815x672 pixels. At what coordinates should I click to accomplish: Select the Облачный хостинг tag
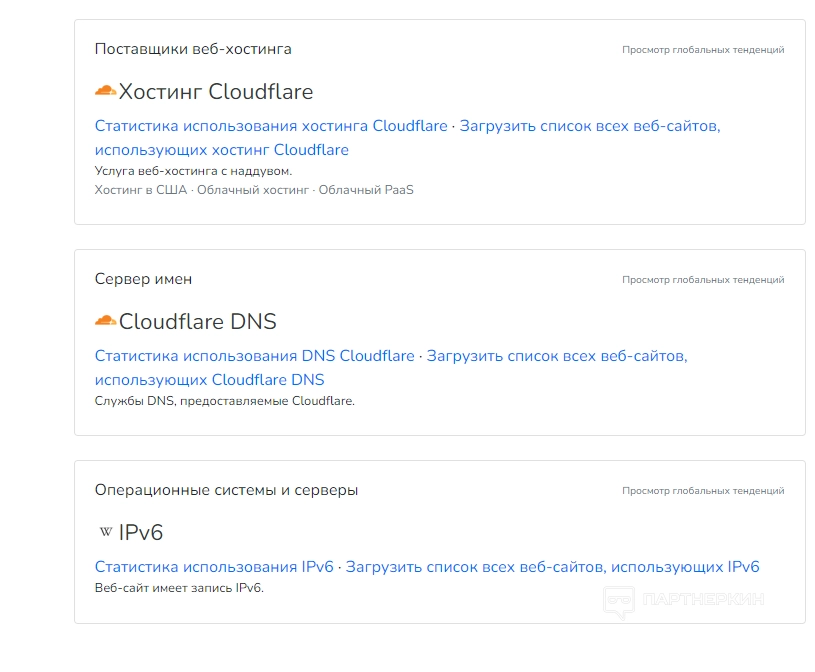click(252, 190)
